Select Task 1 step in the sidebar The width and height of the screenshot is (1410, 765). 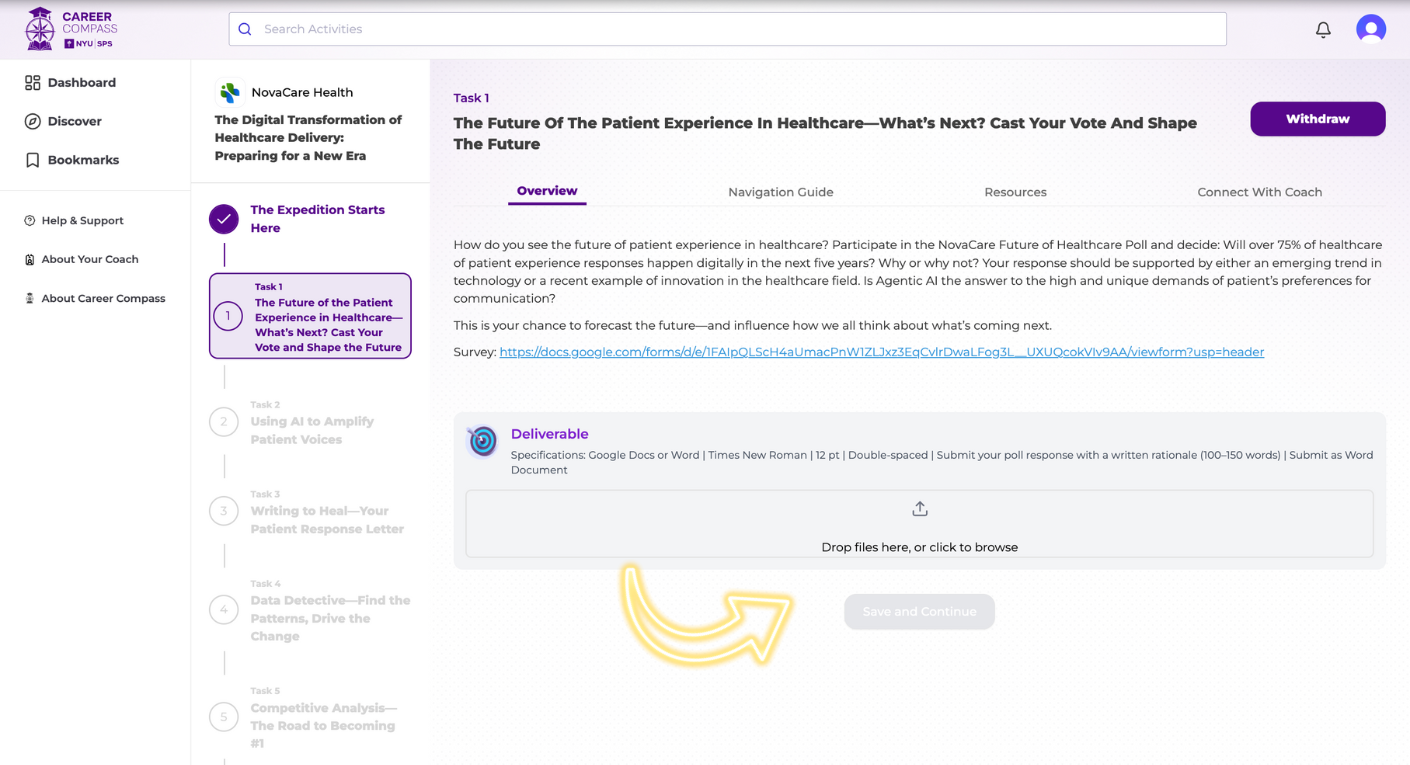coord(310,316)
